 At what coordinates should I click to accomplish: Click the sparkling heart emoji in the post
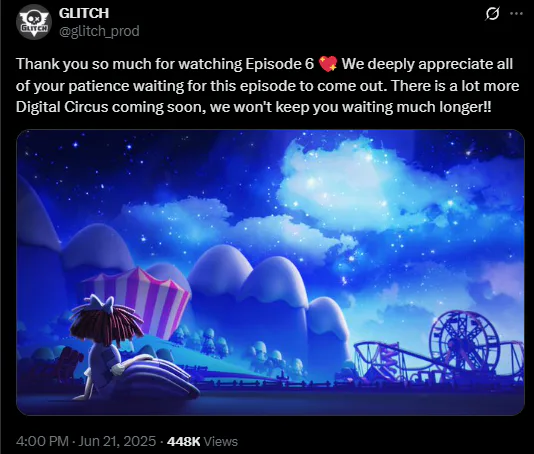(x=328, y=64)
